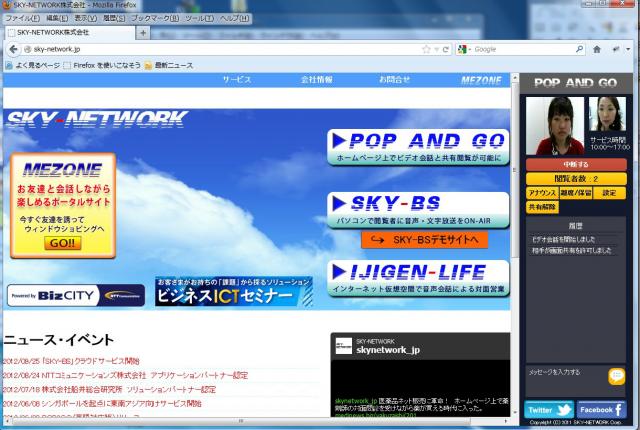Screen dimensions: 640x430
Task: Open the ヘルプ(H) menu
Action: tap(234, 18)
